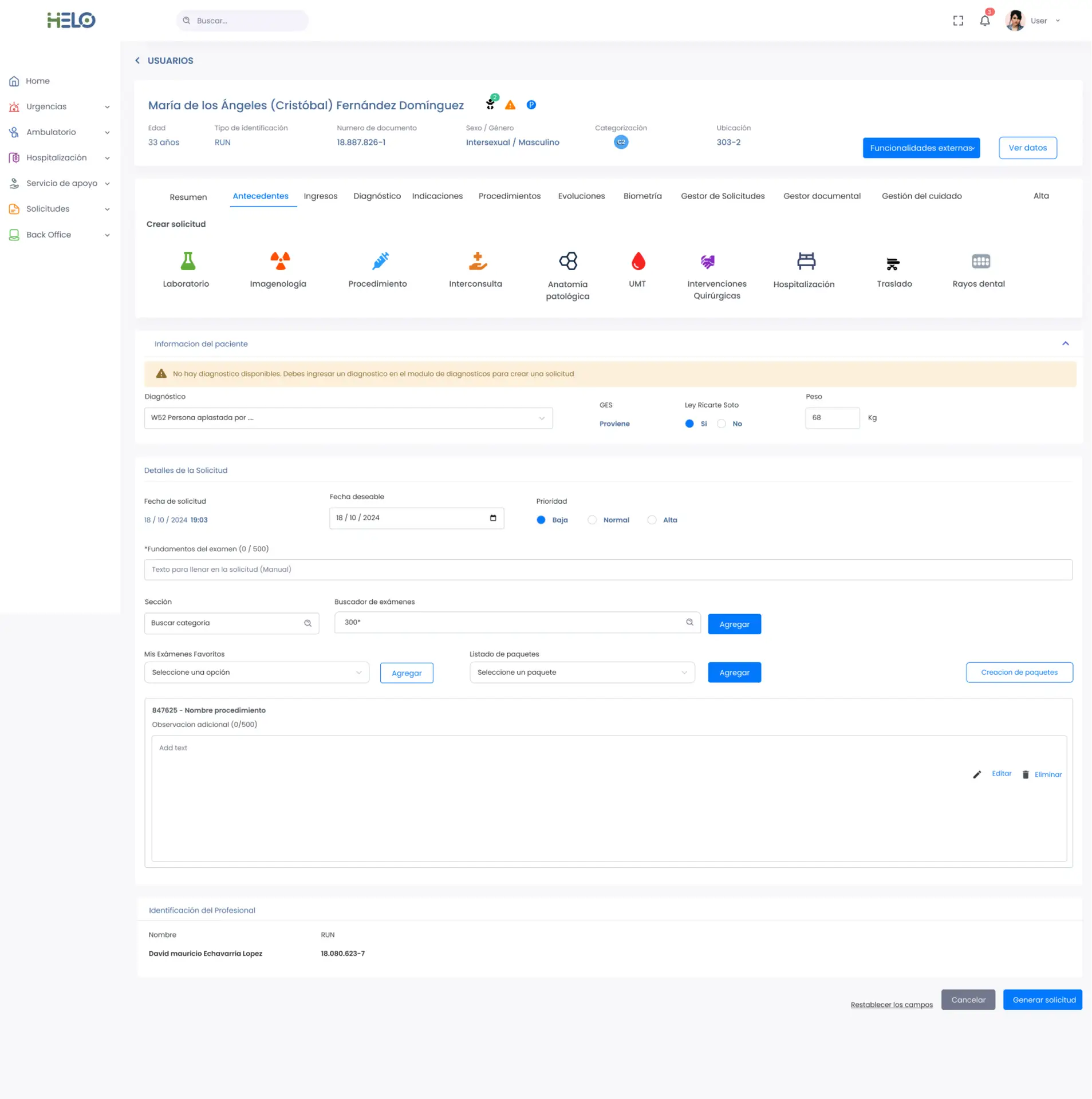
Task: Select the UMT blood drop icon
Action: pos(638,262)
